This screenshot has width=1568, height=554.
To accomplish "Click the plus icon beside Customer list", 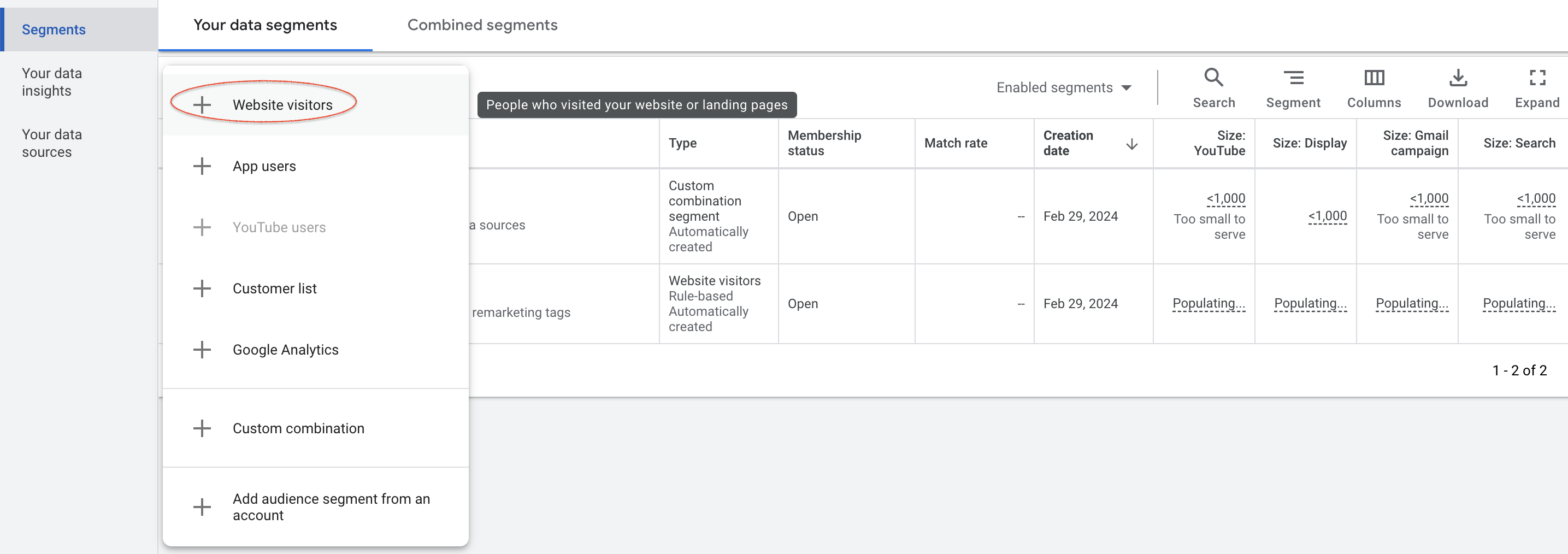I will pyautogui.click(x=202, y=288).
